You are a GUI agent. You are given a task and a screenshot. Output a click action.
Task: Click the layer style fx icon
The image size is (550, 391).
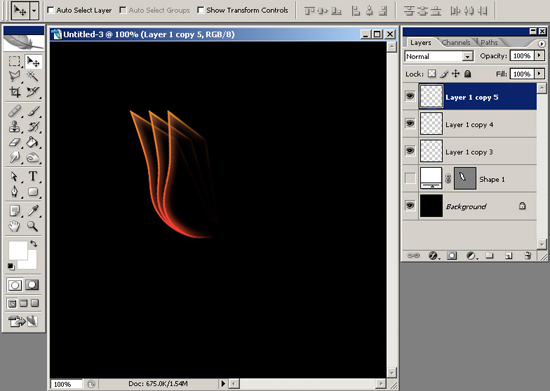pos(433,256)
